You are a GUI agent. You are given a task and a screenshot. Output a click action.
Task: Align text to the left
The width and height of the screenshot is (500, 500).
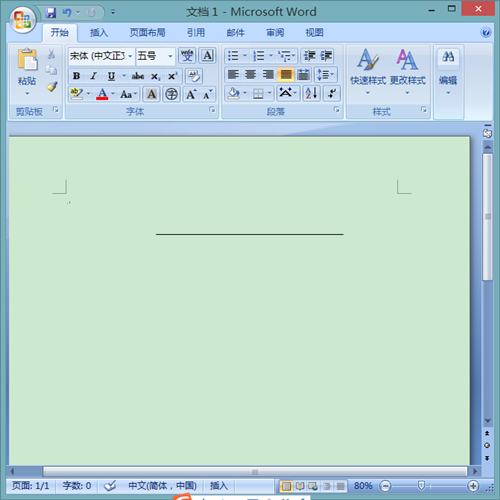pos(233,75)
